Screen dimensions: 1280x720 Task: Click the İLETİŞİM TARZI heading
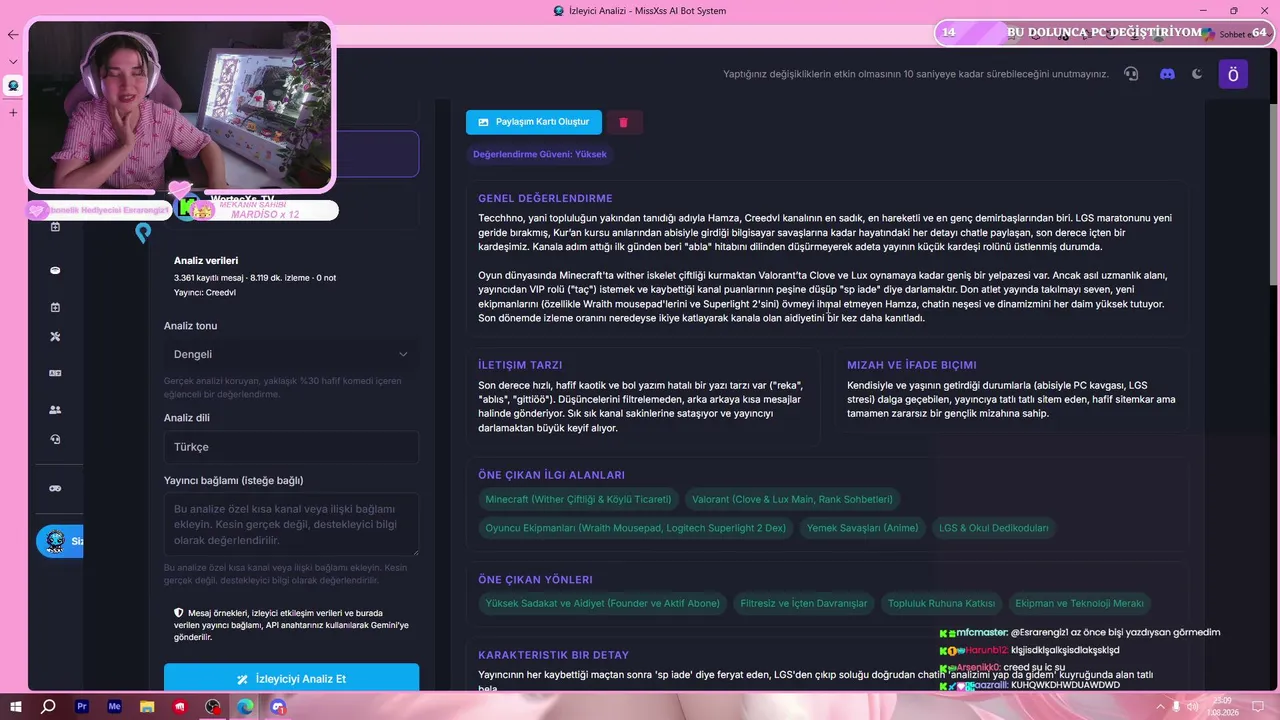point(520,365)
